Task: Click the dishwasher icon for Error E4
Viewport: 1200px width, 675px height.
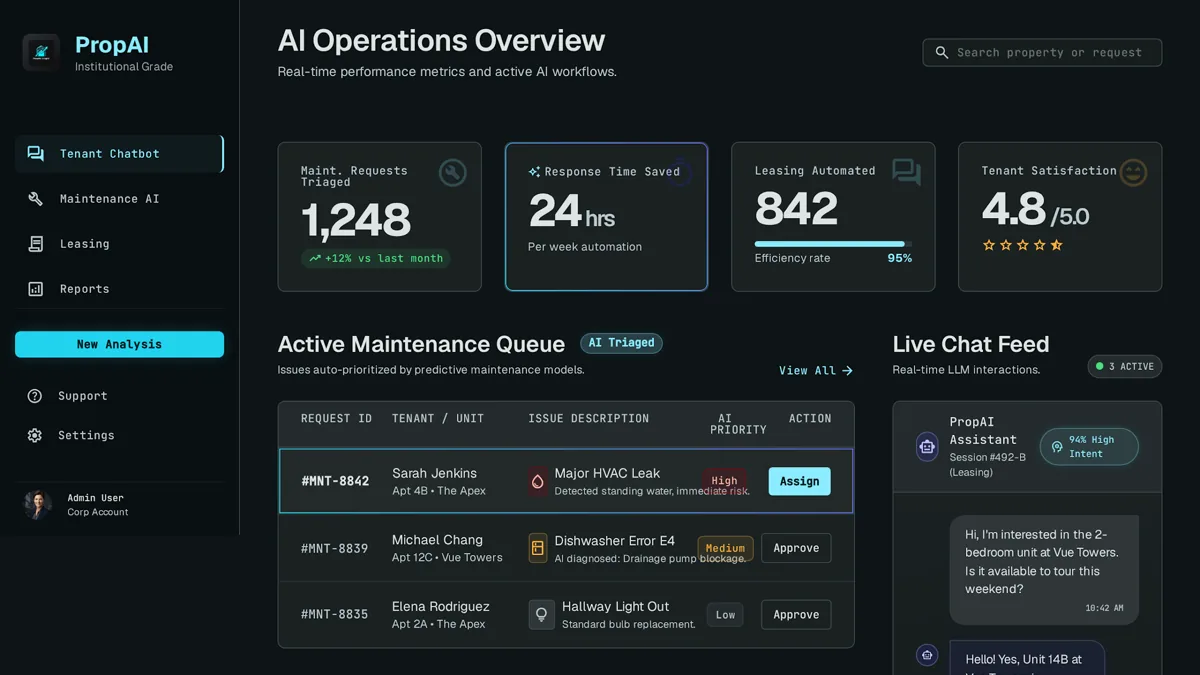Action: (538, 548)
